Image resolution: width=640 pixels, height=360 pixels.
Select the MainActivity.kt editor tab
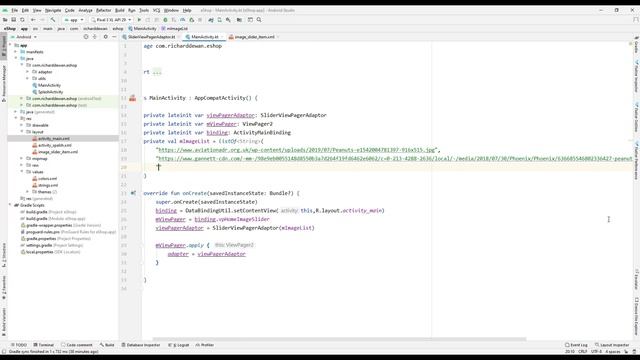pos(204,37)
